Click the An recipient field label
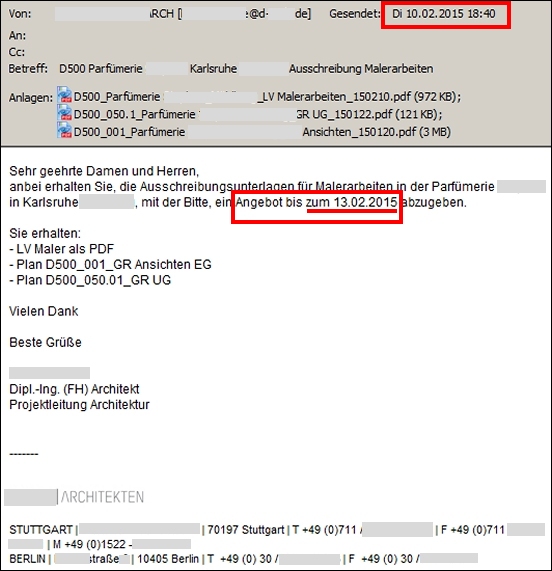Image resolution: width=552 pixels, height=571 pixels. pos(17,35)
